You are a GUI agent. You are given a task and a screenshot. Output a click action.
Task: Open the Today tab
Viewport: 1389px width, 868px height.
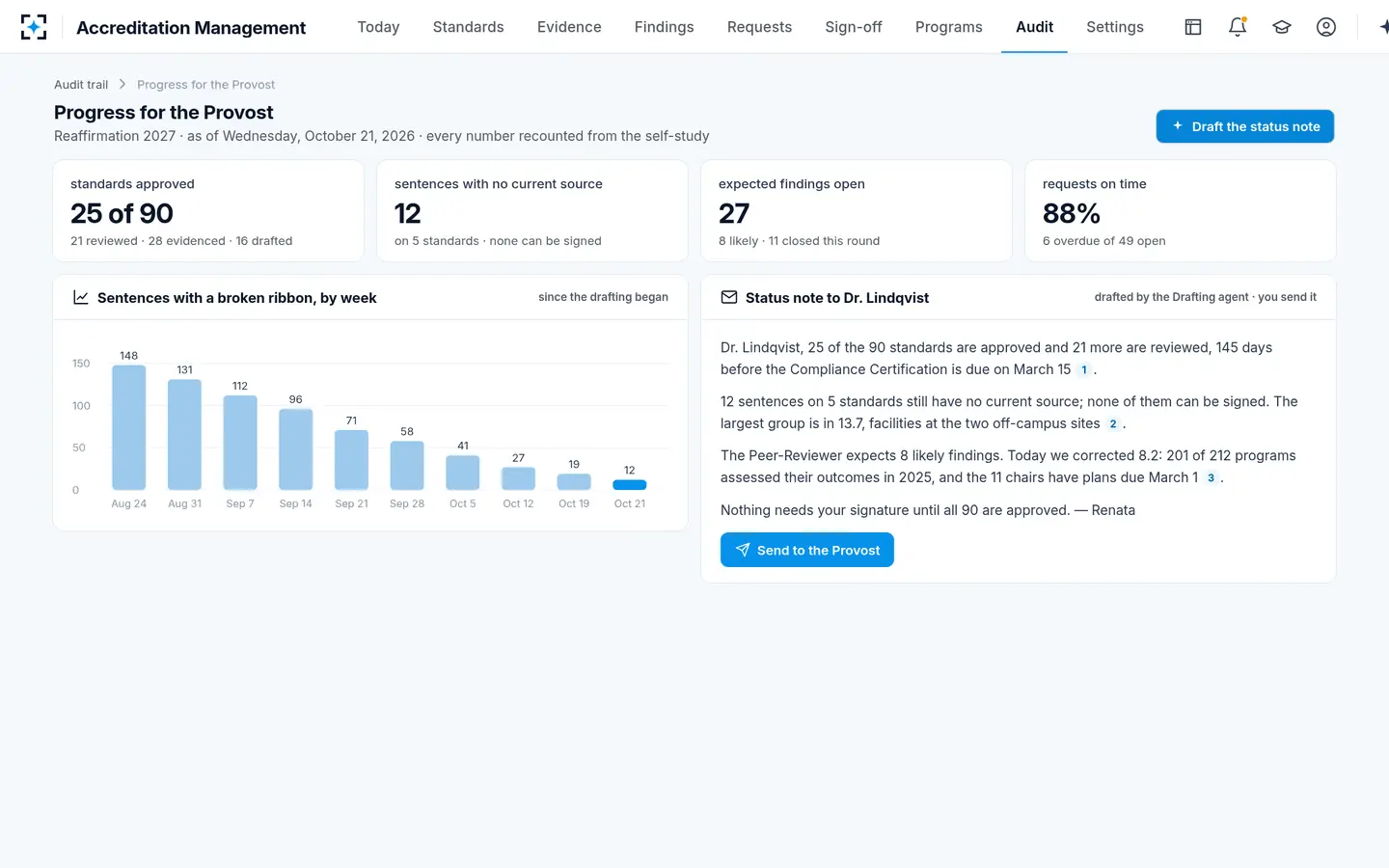[378, 27]
